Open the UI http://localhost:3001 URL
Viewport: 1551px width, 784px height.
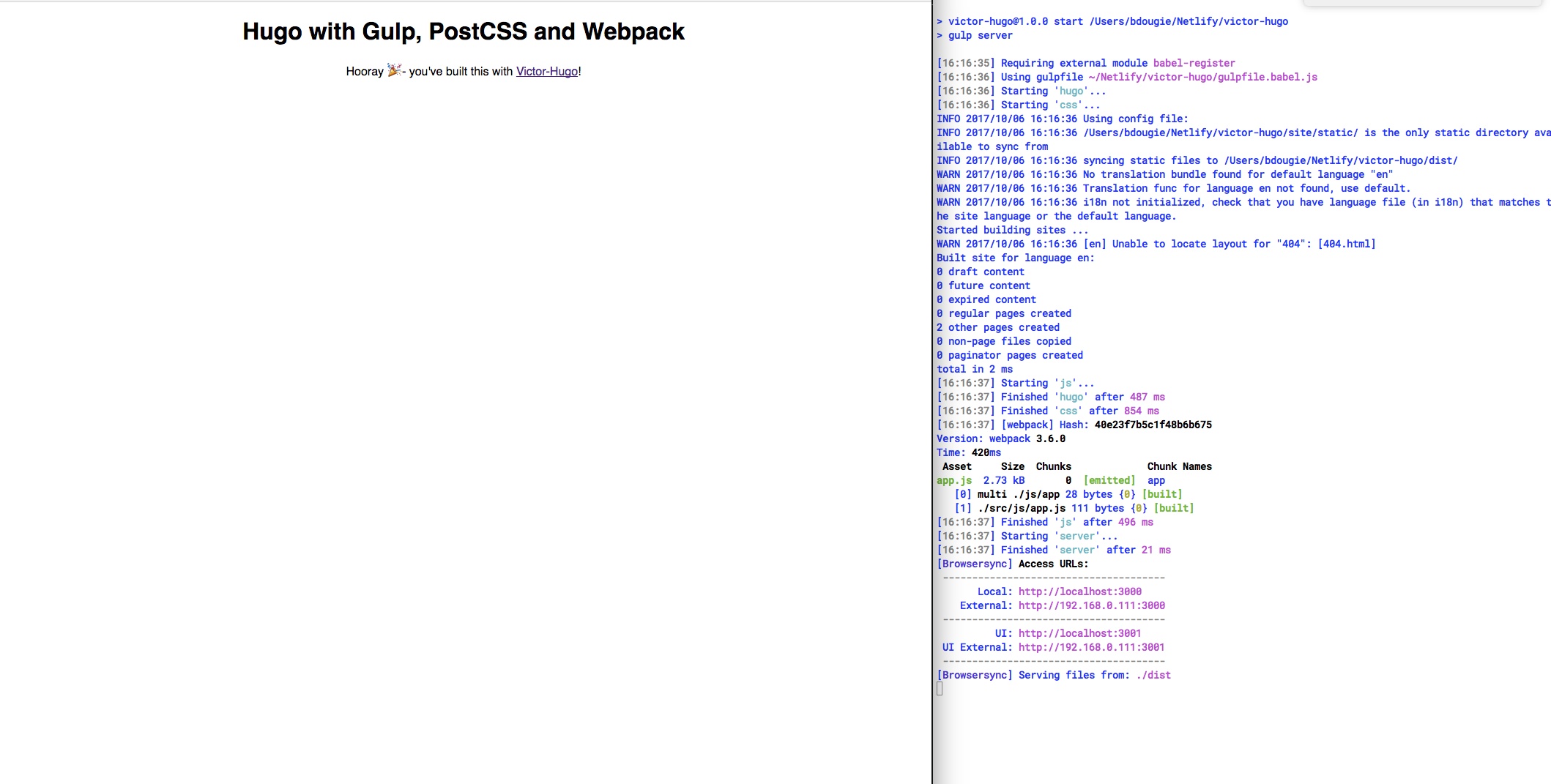click(x=1080, y=633)
